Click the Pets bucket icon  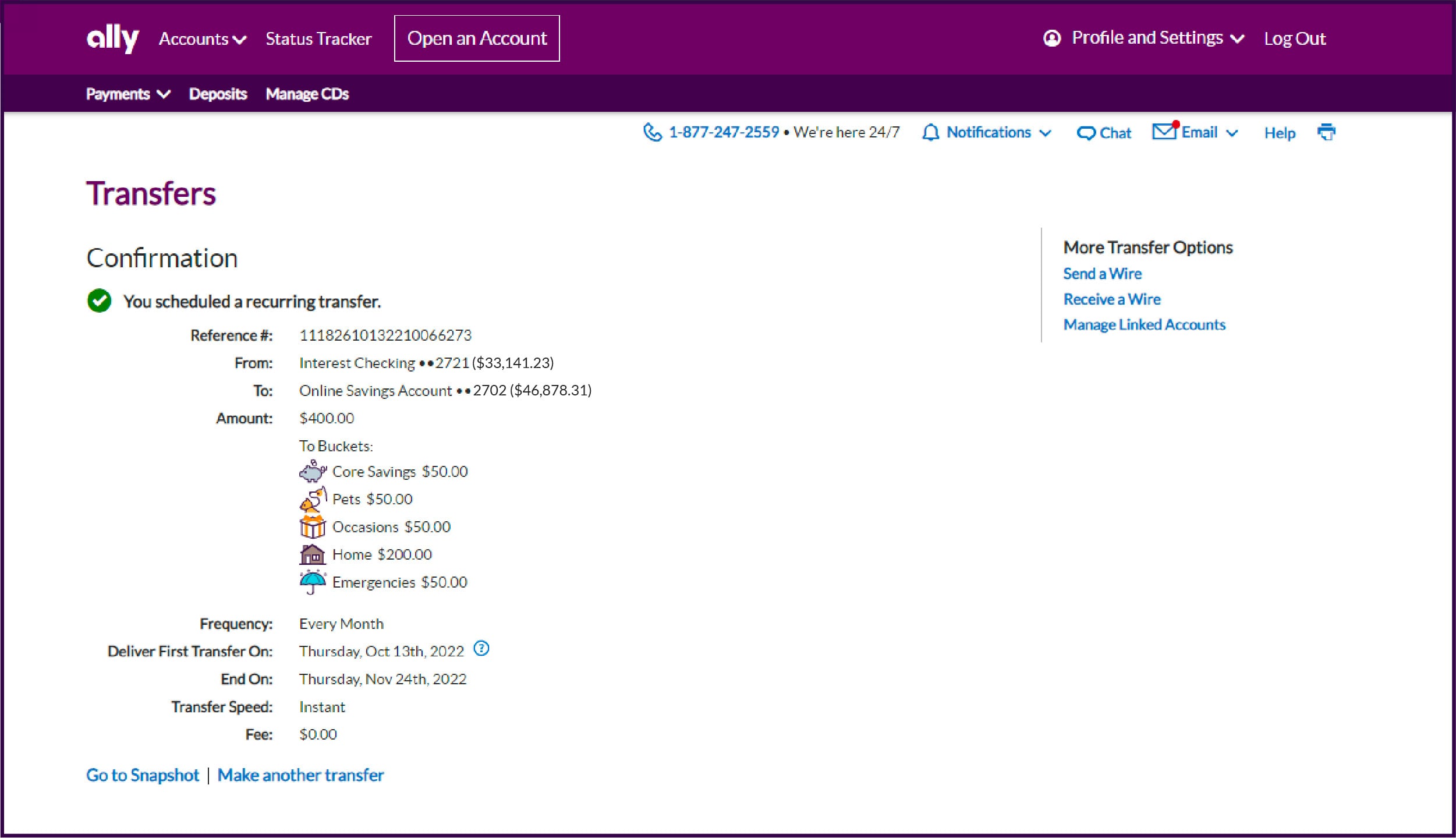click(312, 498)
